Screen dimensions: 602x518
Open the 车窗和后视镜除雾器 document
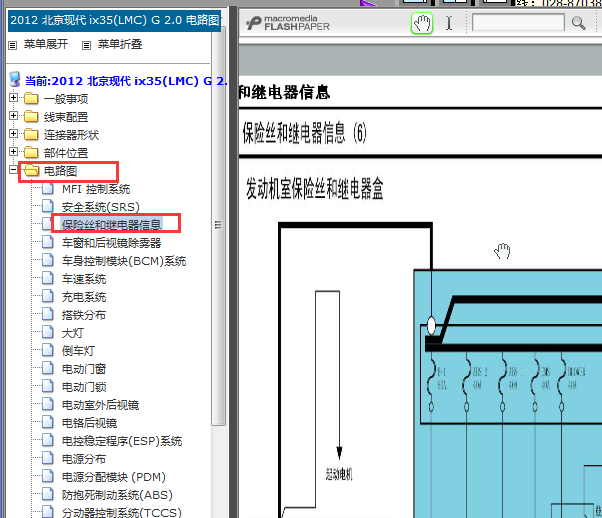coord(111,243)
